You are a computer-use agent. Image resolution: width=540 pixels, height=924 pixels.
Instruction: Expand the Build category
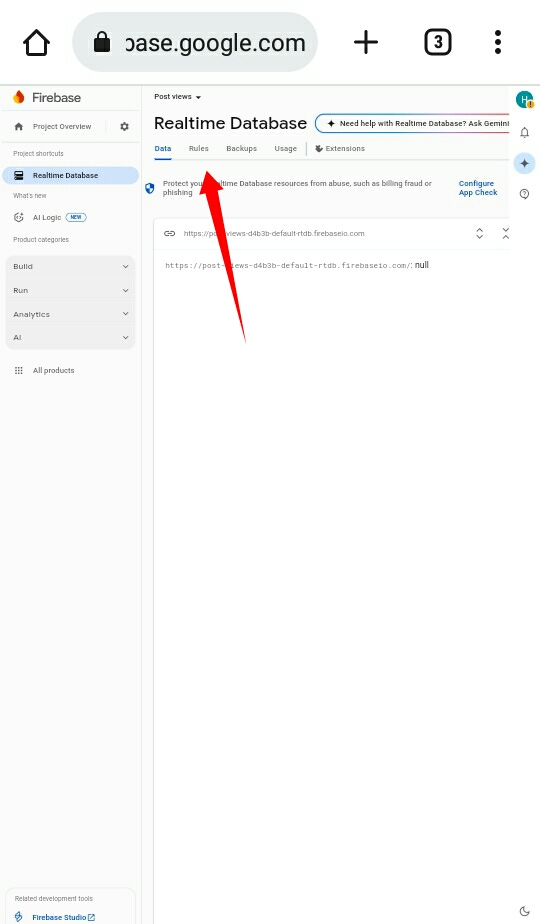click(x=71, y=266)
